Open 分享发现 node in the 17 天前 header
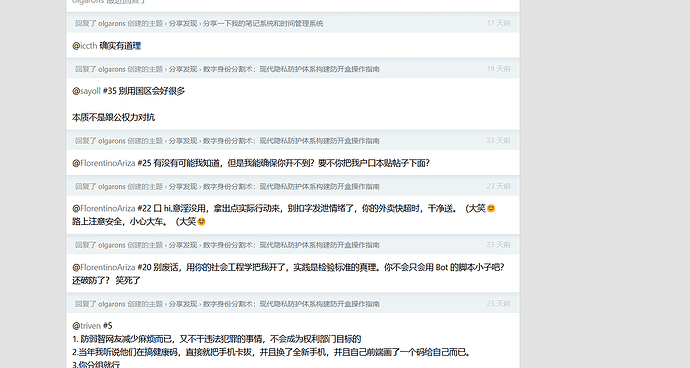Screen dimensions: 690x368 pyautogui.click(x=183, y=23)
